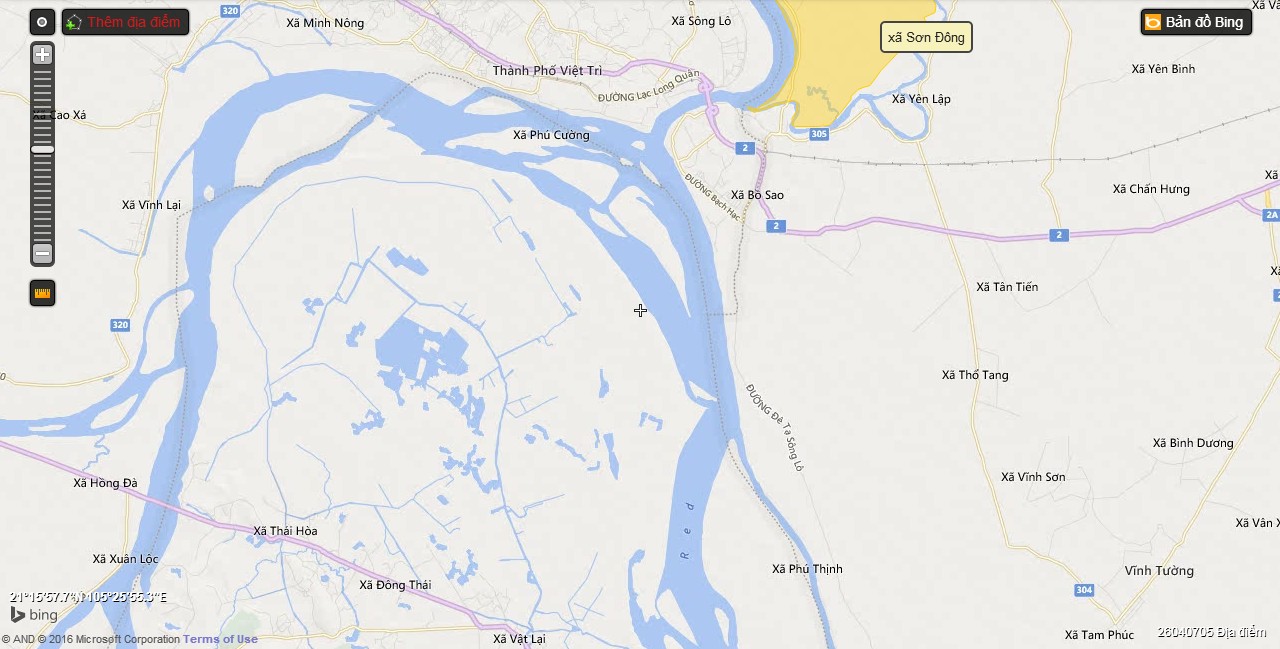
Task: Open the ruler measurement tool
Action: point(42,293)
